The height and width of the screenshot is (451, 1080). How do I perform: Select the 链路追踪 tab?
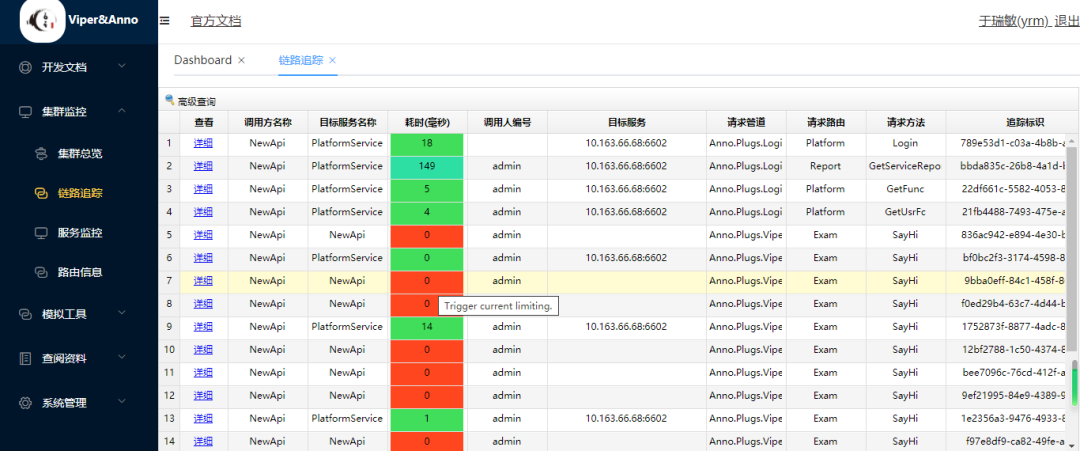301,60
